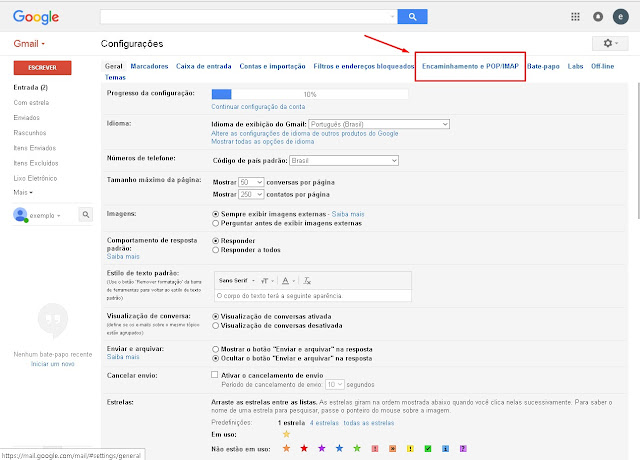Select Perguntar antes de exibir imagens externas
640x460 pixels.
tap(216, 223)
